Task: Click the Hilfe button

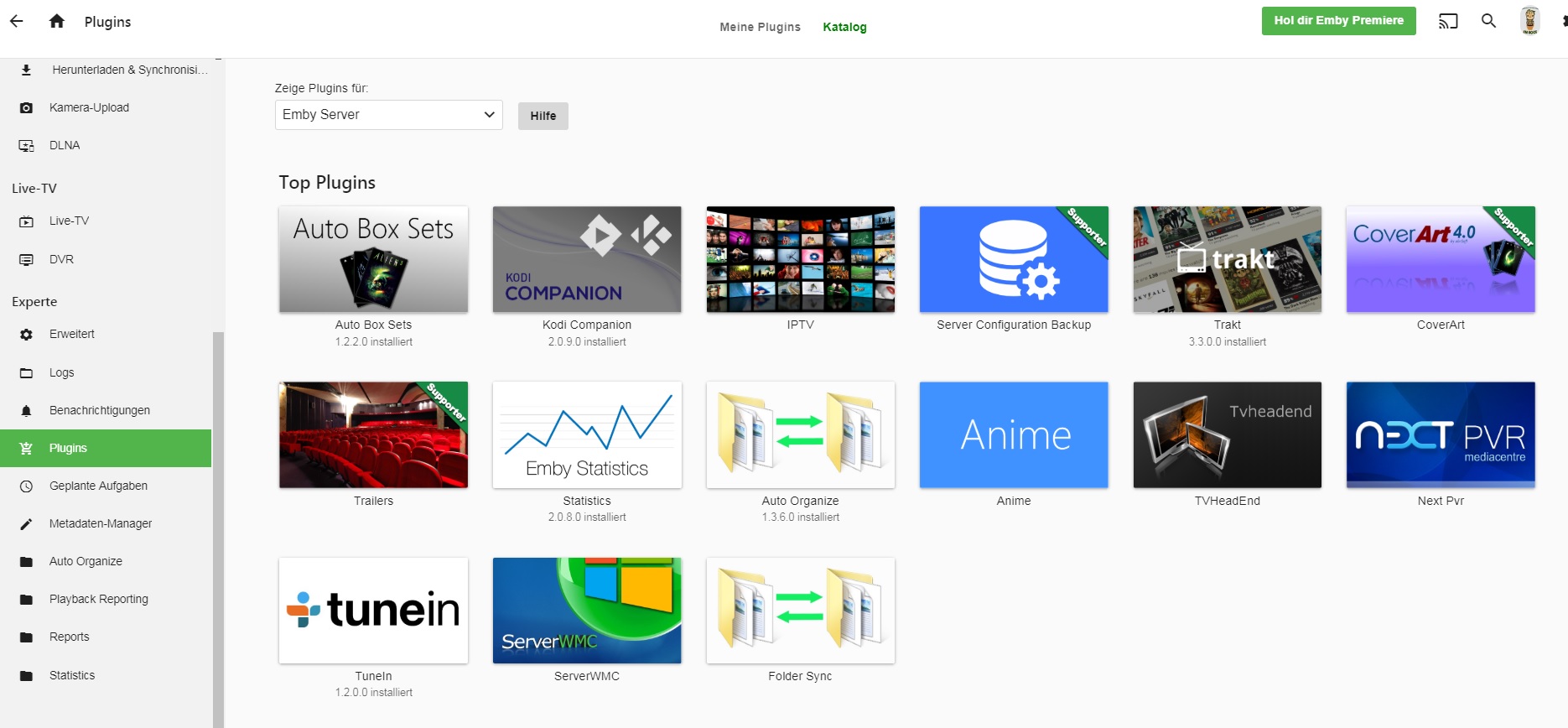Action: pyautogui.click(x=543, y=116)
